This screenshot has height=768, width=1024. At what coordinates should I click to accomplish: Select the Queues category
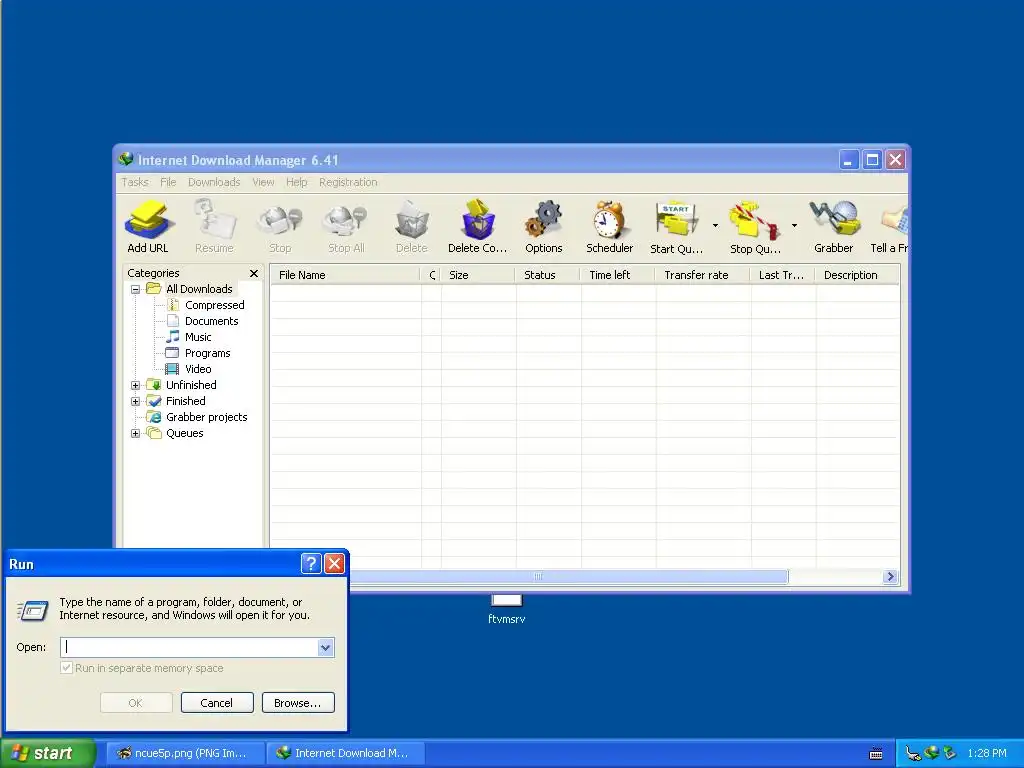point(184,433)
